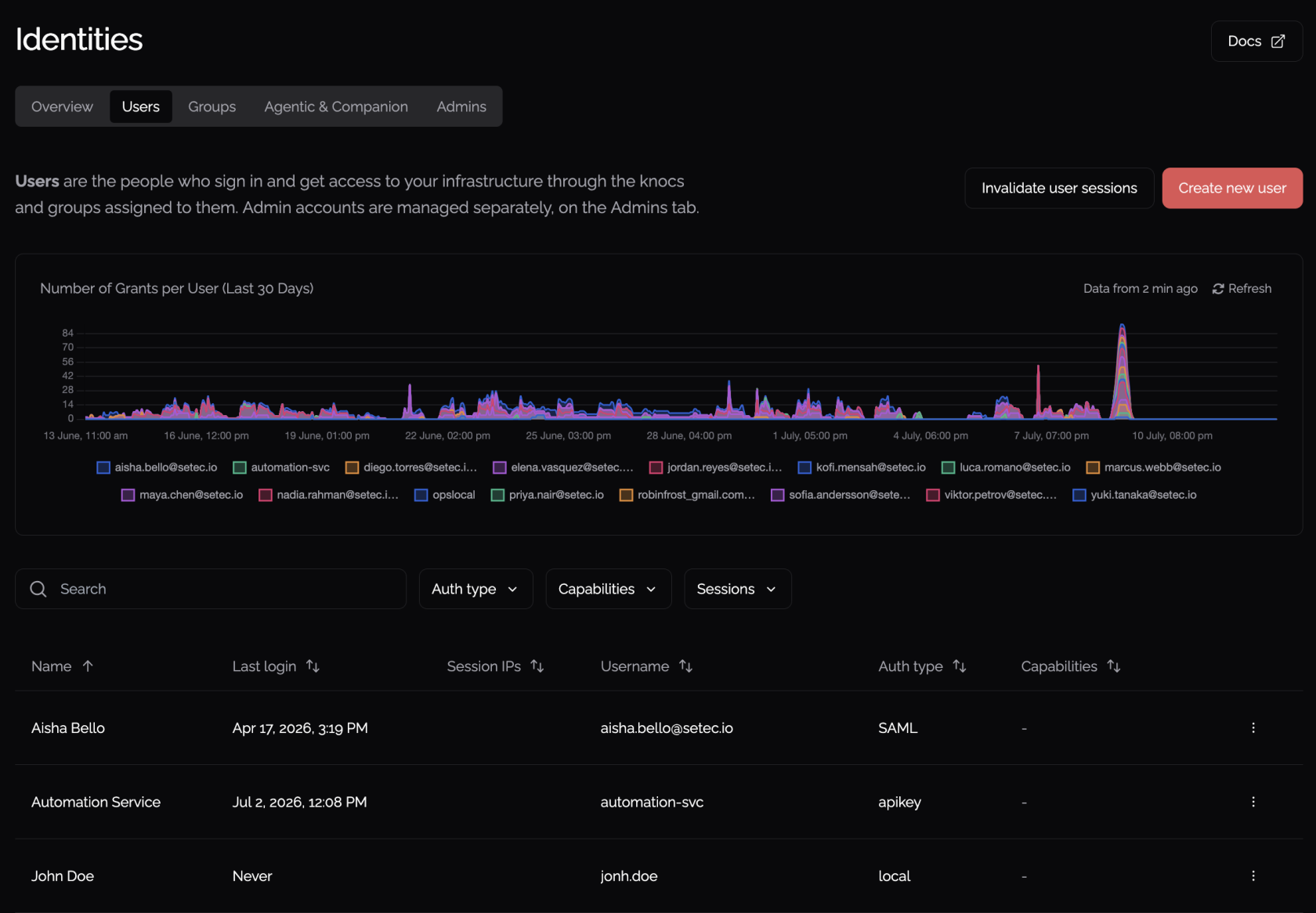
Task: Expand the Auth type filter dropdown
Action: [475, 589]
